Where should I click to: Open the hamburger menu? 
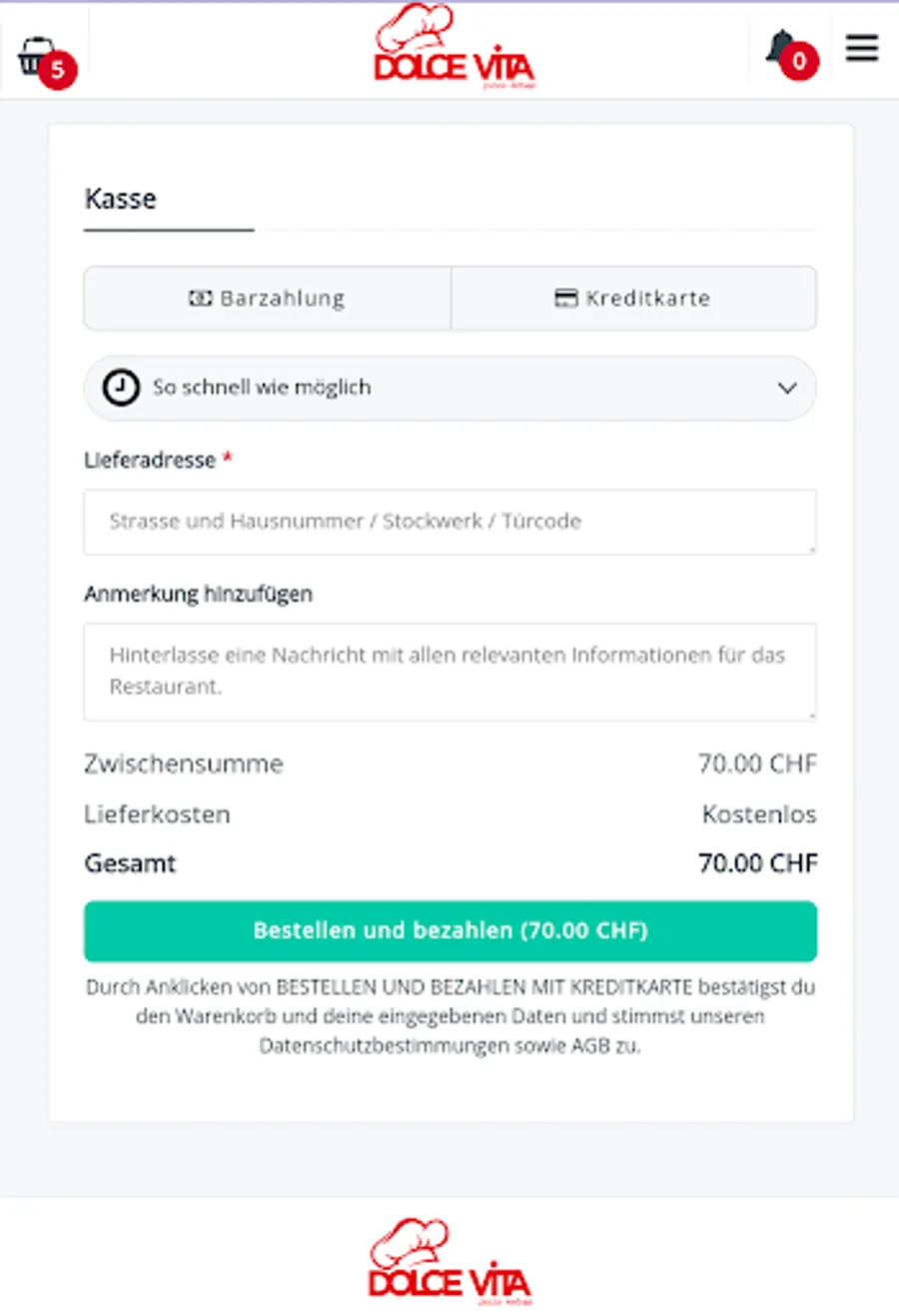click(x=862, y=48)
